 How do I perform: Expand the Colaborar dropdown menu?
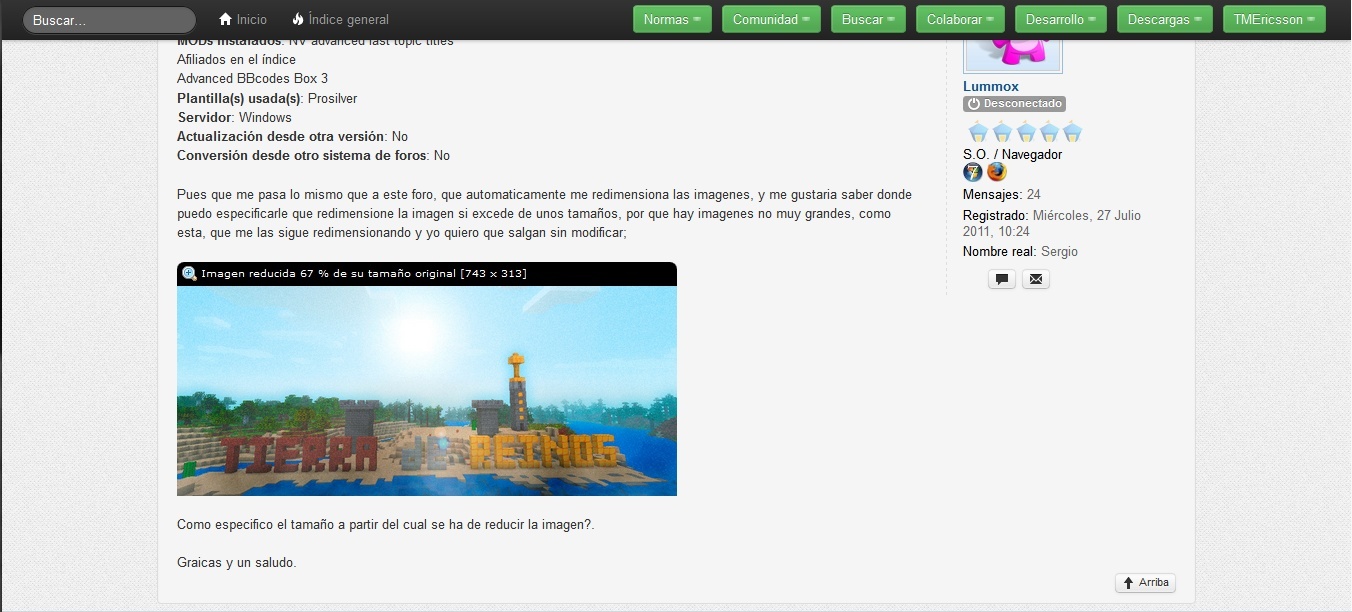960,19
